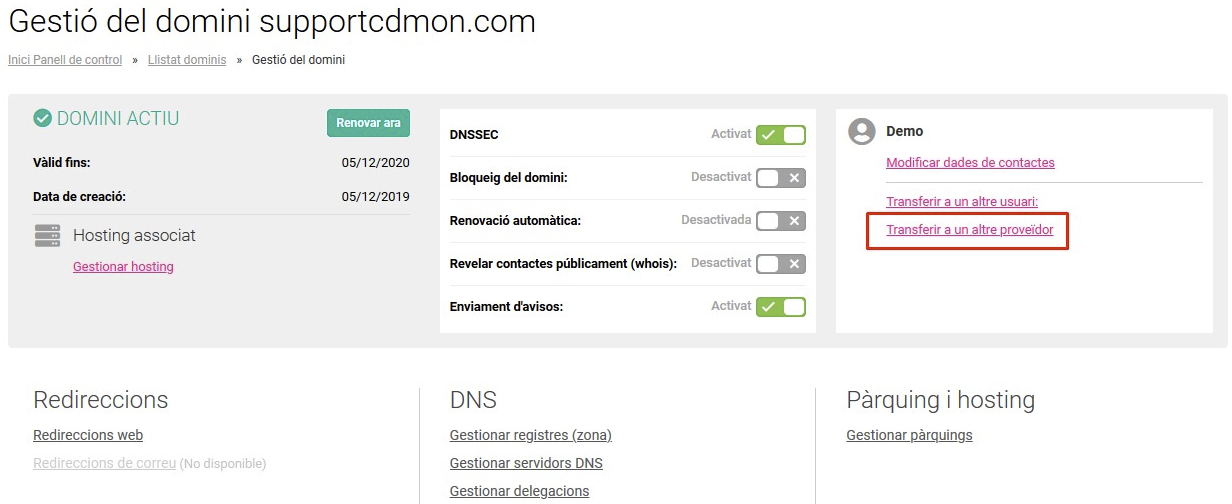The image size is (1232, 504).
Task: Go to Llistat dominis breadcrumb
Action: click(x=187, y=60)
